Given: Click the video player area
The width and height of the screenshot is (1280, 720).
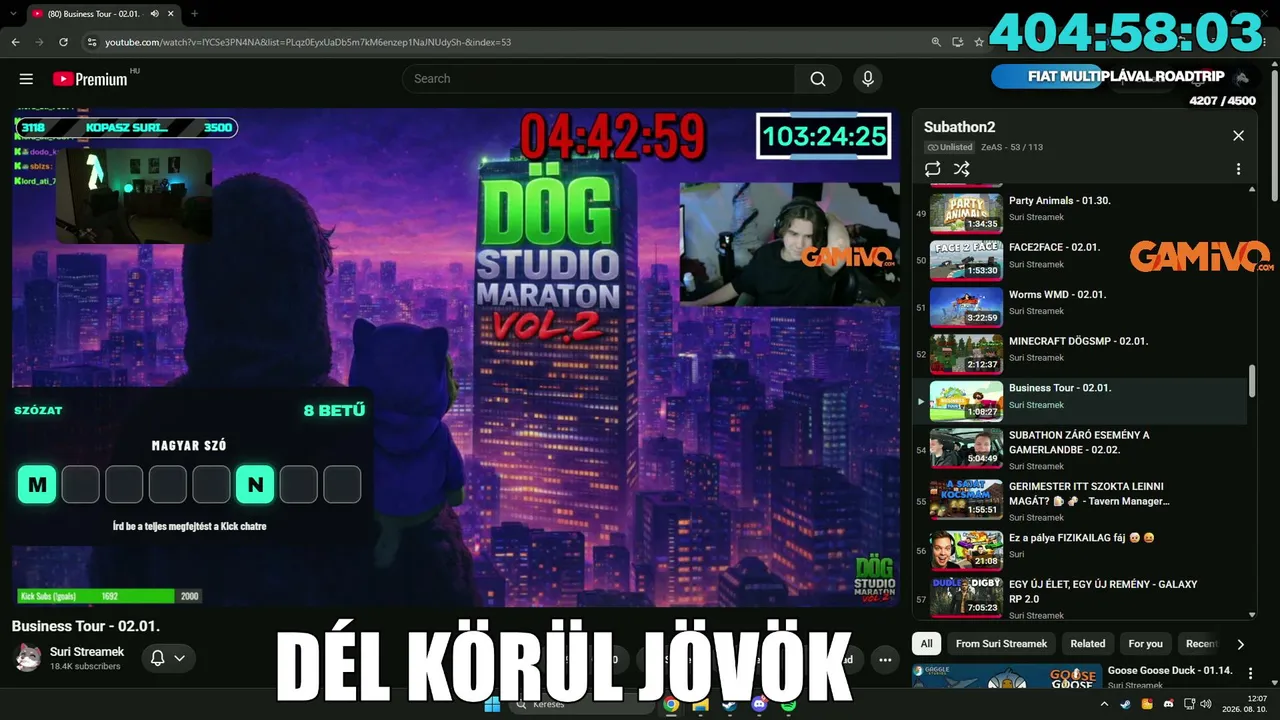Looking at the screenshot, I should coord(456,357).
